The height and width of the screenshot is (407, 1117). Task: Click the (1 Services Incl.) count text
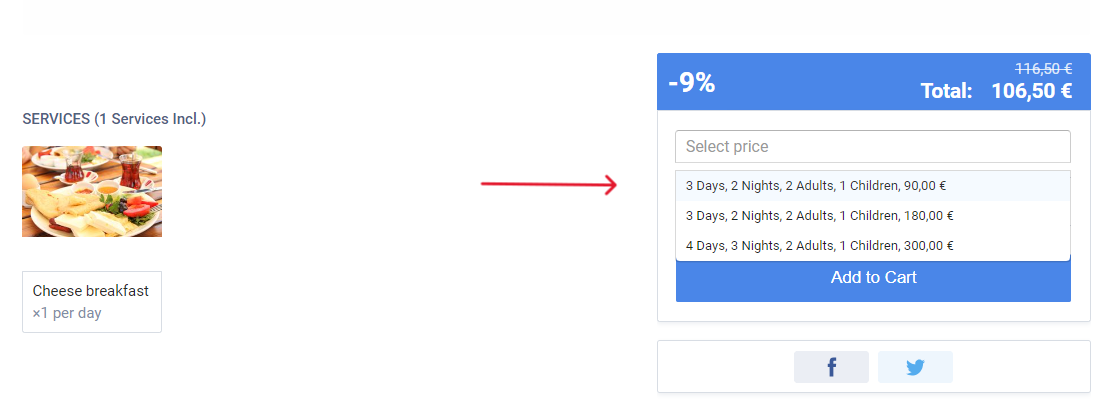150,119
